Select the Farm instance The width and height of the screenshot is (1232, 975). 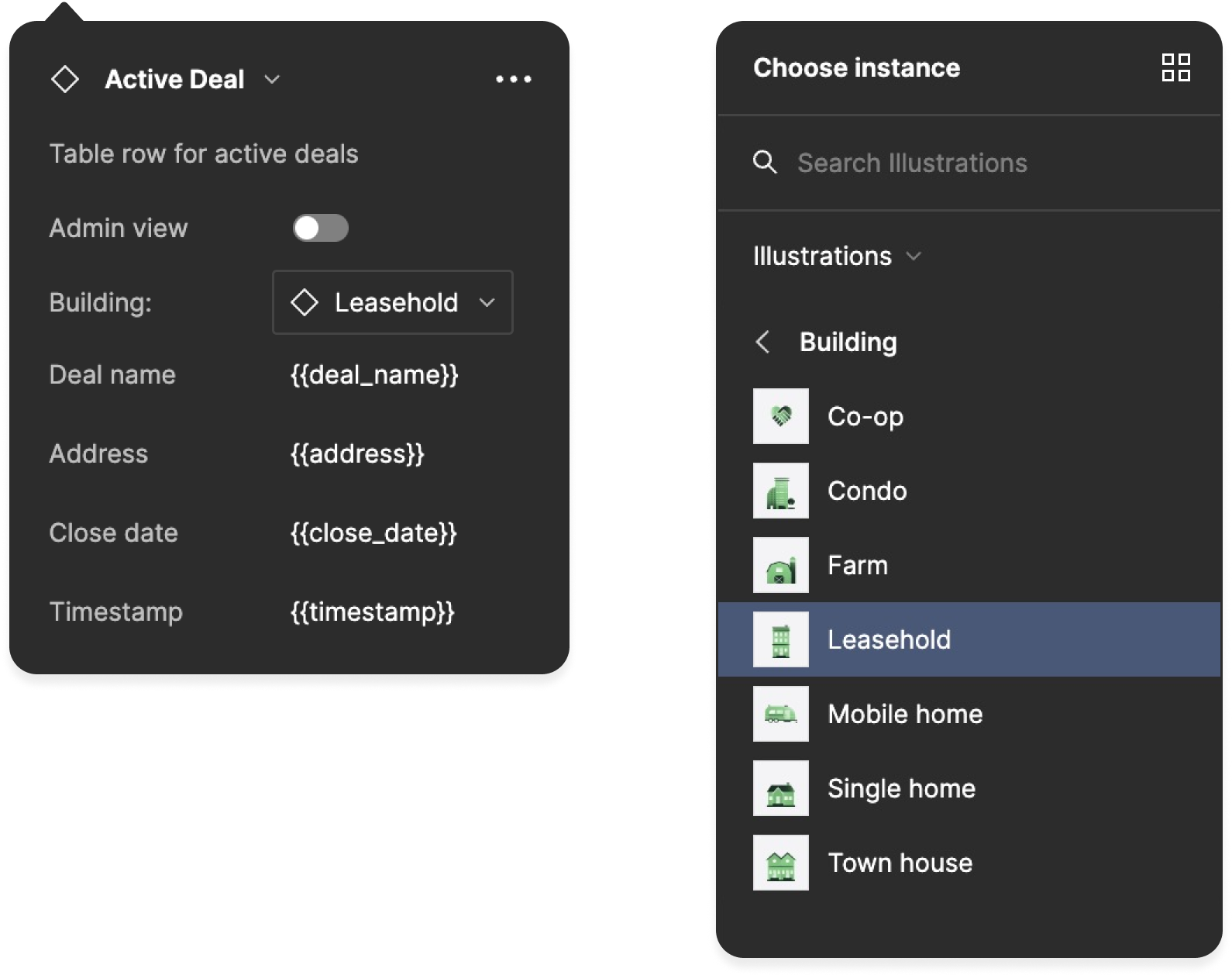[969, 565]
